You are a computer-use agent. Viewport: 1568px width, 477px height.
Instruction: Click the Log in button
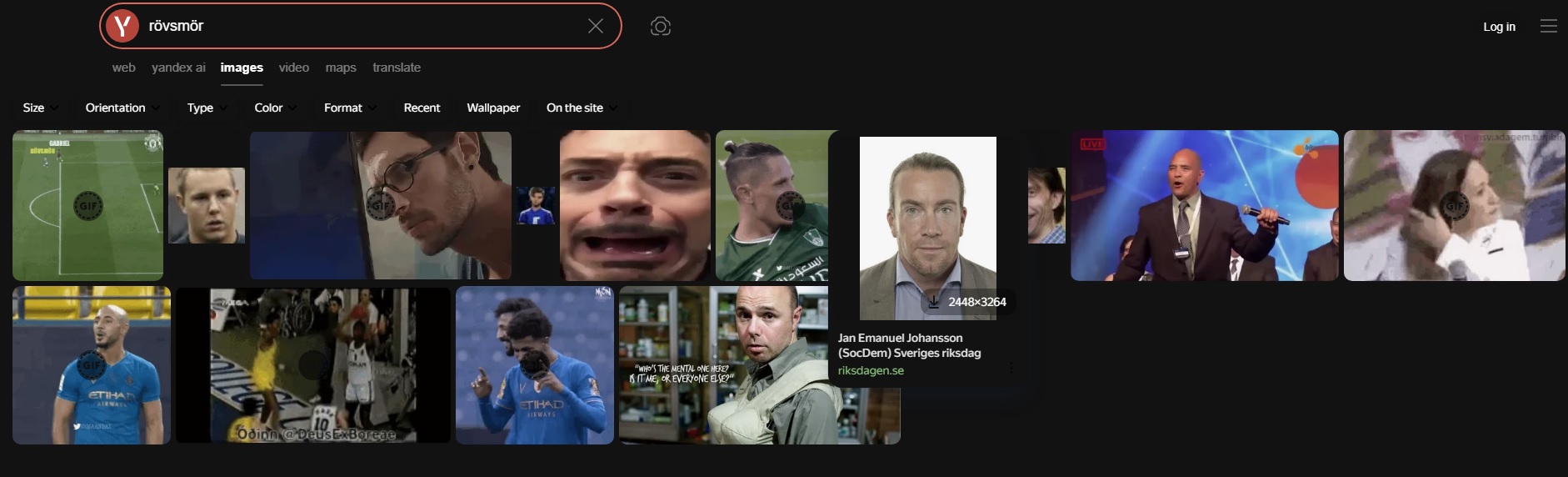tap(1499, 27)
